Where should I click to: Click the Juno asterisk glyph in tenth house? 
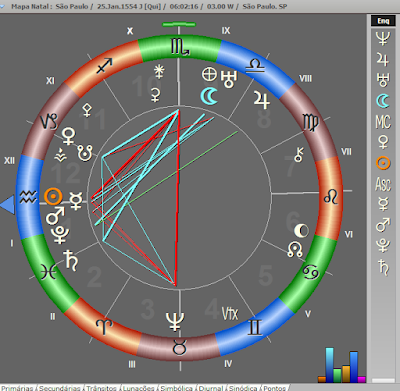pyautogui.click(x=159, y=72)
